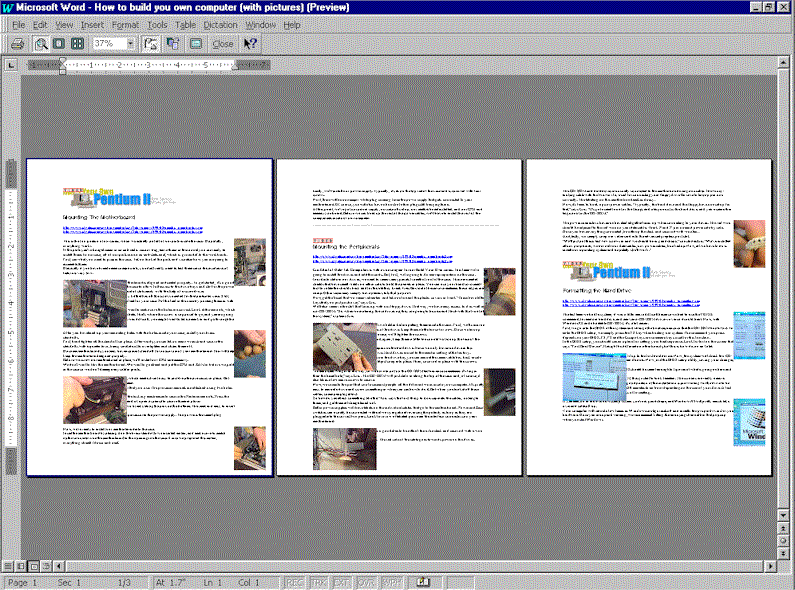
Task: Toggle the Magnifier tool
Action: pyautogui.click(x=41, y=44)
